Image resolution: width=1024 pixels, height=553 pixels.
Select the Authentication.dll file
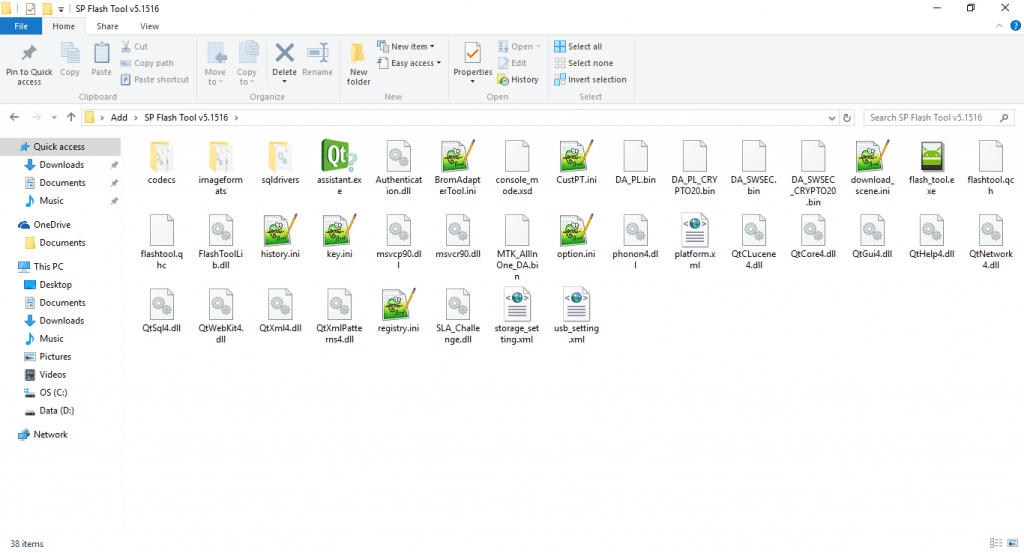click(398, 157)
